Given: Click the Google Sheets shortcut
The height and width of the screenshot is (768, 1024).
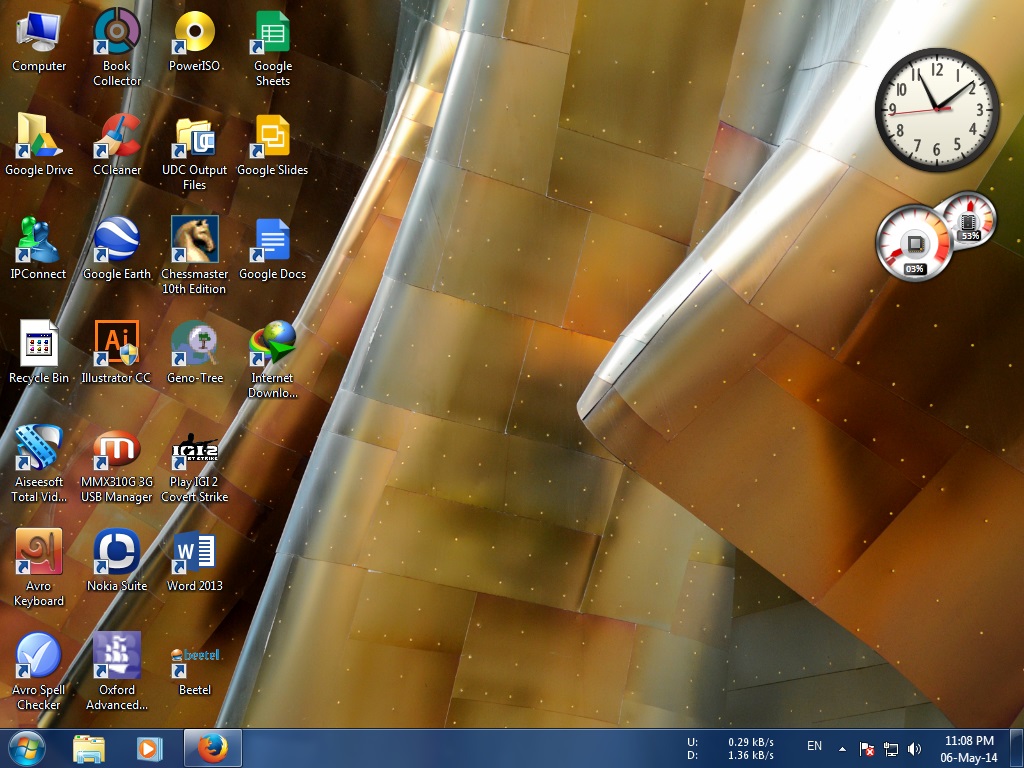Looking at the screenshot, I should click(x=273, y=47).
